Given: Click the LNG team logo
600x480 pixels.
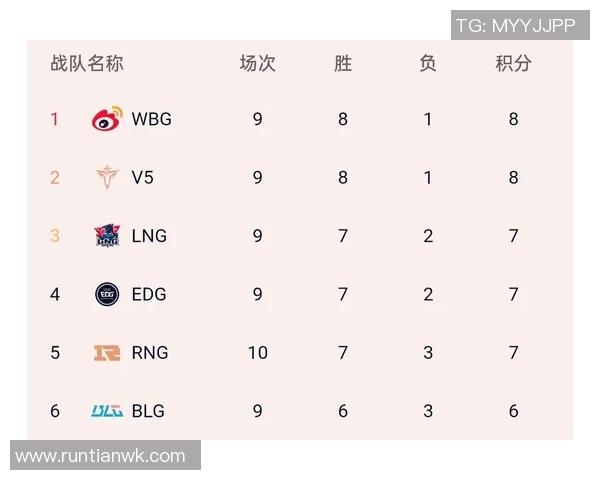Looking at the screenshot, I should pyautogui.click(x=107, y=236).
